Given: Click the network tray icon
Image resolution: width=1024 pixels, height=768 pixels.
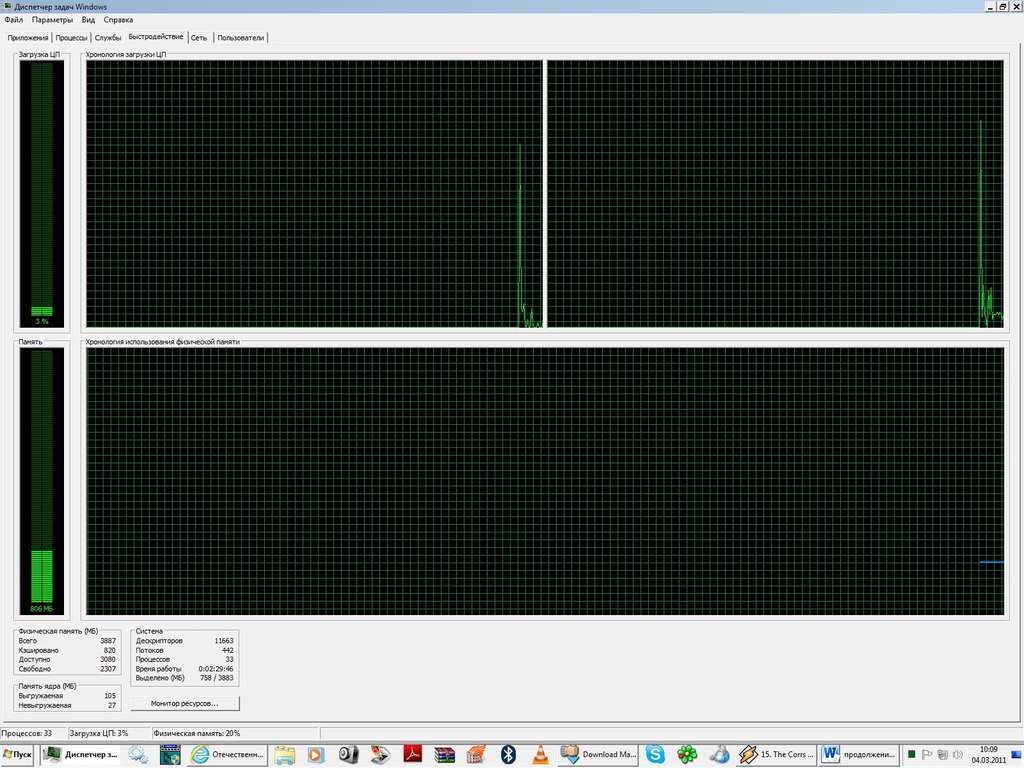Looking at the screenshot, I should click(942, 754).
